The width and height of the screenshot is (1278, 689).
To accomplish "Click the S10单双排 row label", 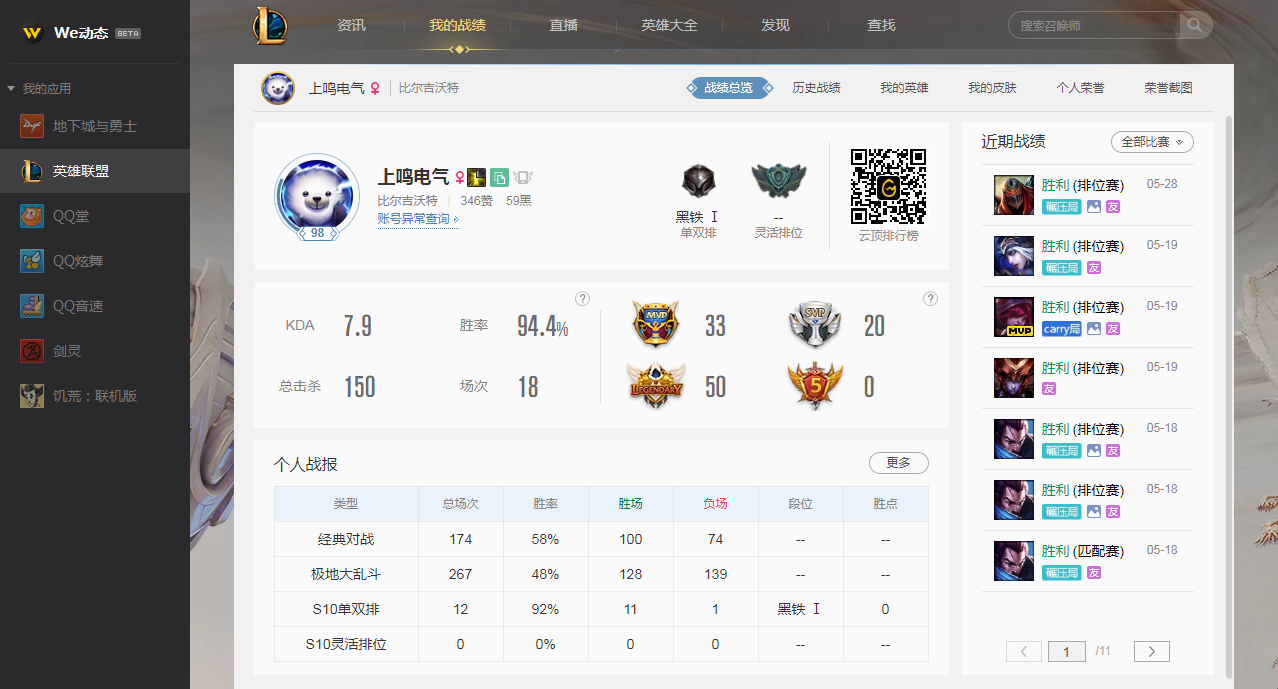I will point(346,609).
